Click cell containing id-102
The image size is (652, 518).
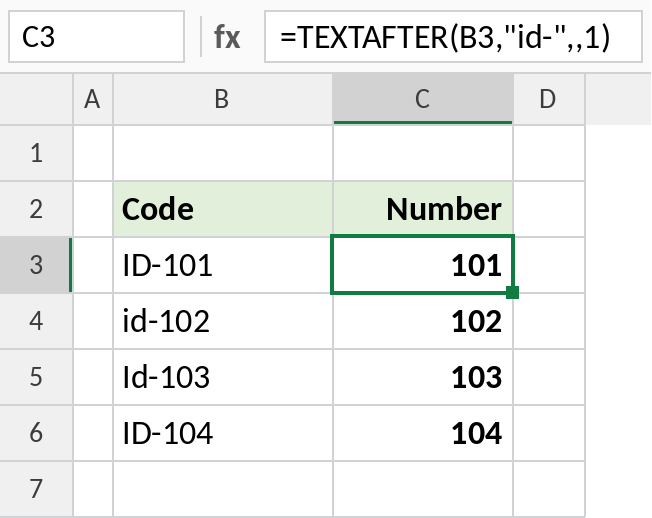[x=223, y=321]
